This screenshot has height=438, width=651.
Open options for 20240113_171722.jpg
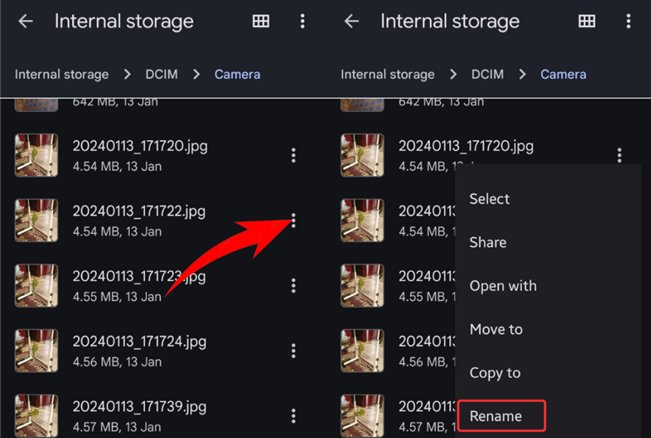tap(294, 220)
